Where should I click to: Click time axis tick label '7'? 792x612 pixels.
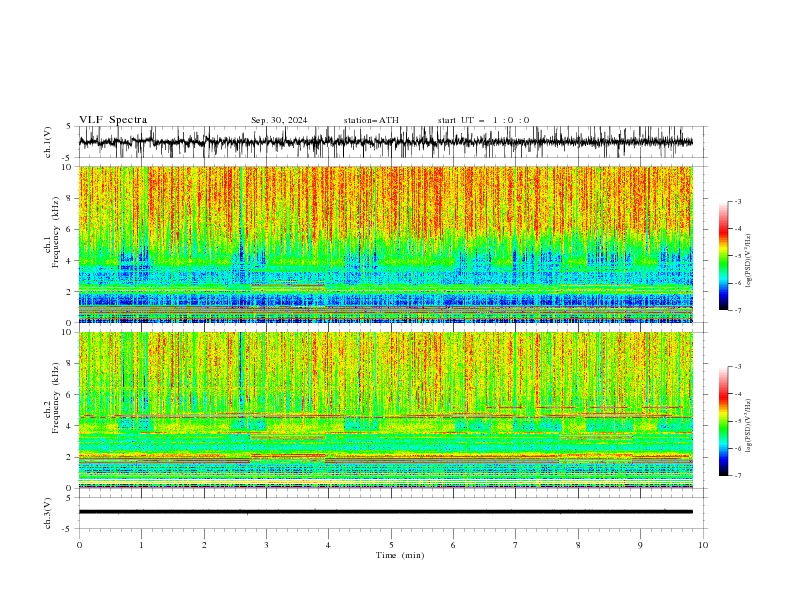point(516,545)
